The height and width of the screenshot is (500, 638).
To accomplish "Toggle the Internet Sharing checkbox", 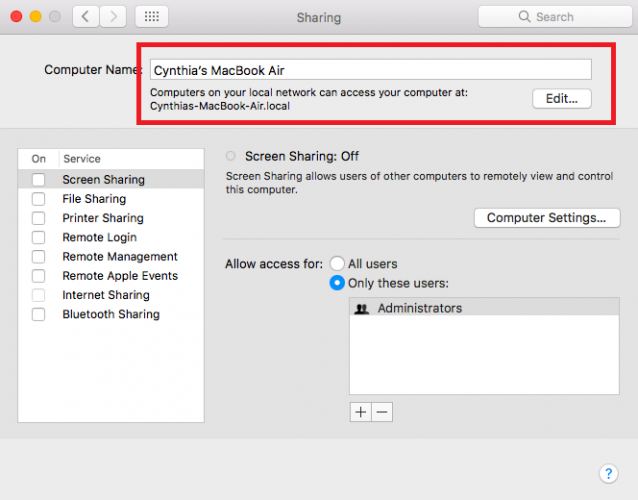I will tap(39, 295).
